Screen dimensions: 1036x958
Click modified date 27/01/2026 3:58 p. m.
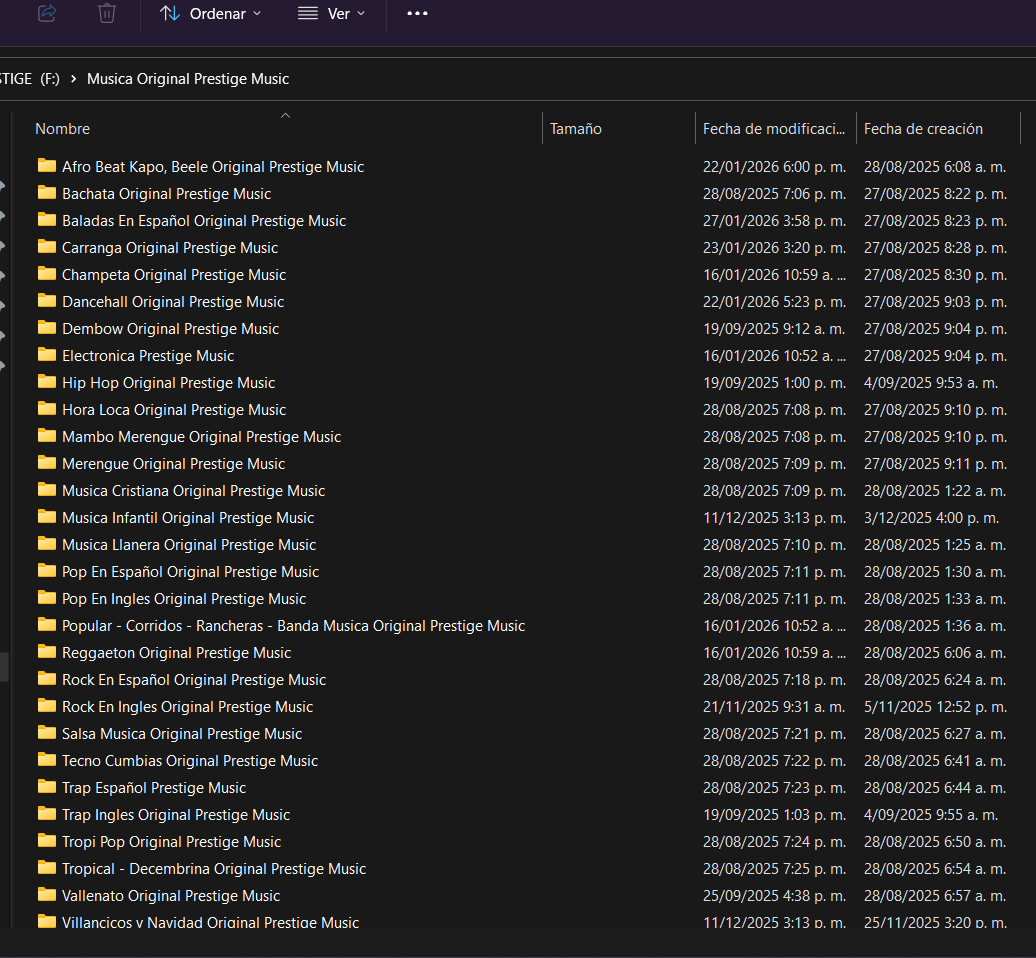click(774, 221)
